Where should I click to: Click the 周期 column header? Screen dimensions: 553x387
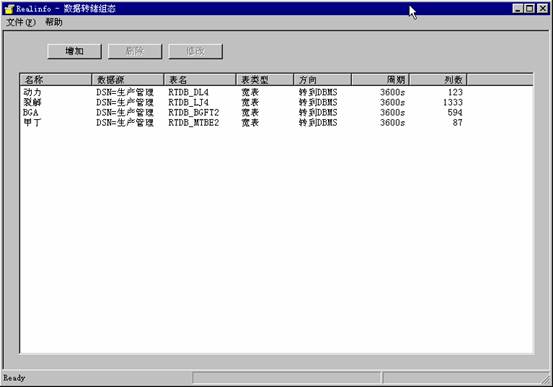coord(380,80)
